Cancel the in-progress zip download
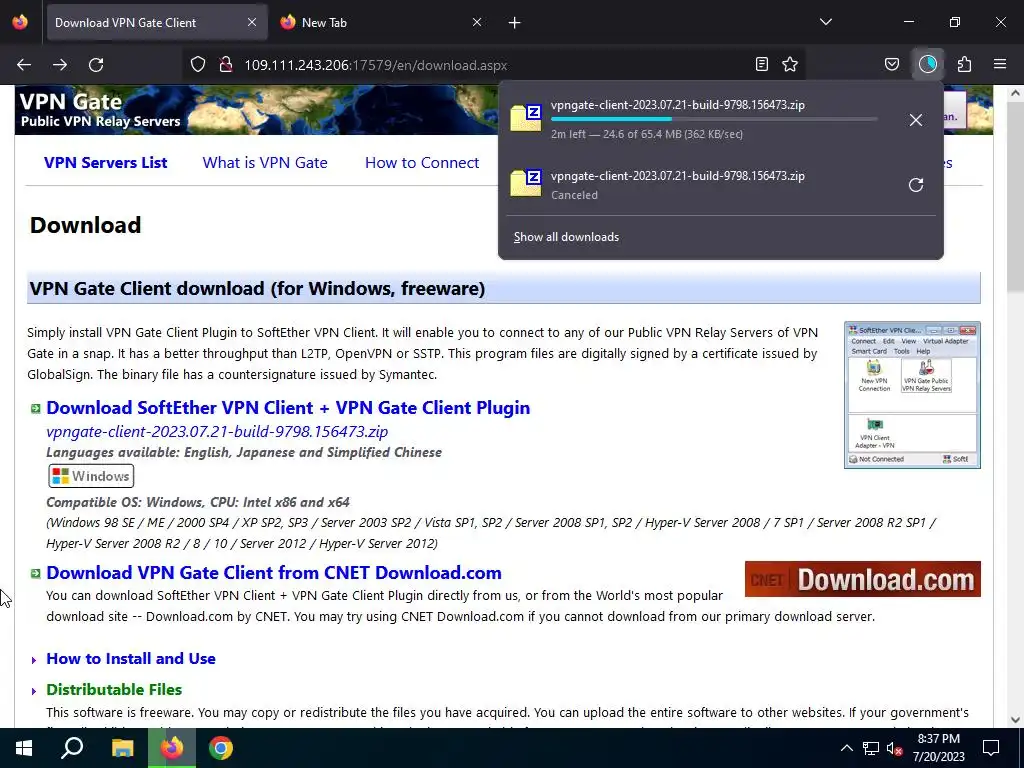This screenshot has width=1024, height=768. 916,120
